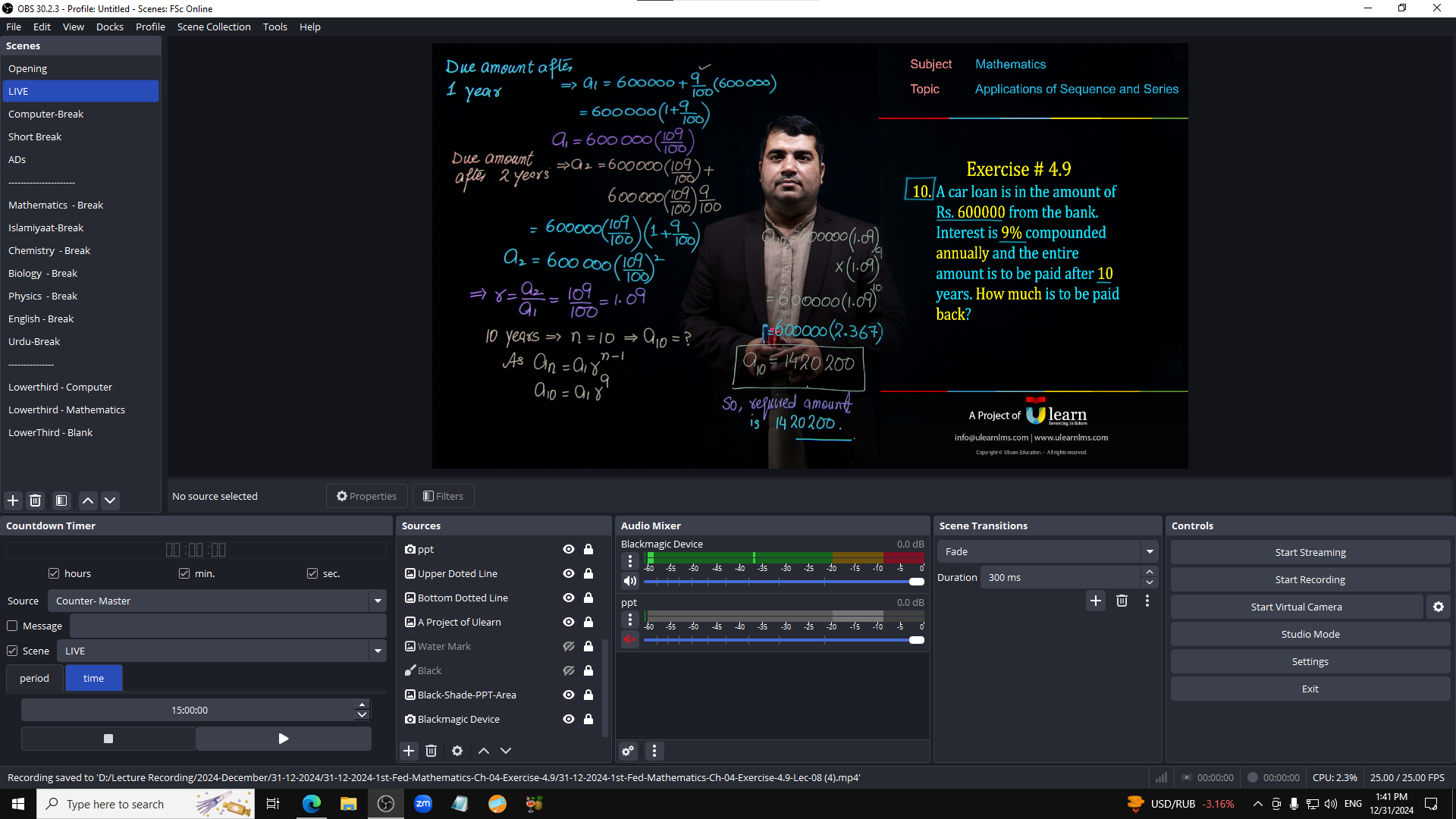The height and width of the screenshot is (819, 1456).
Task: Open Virtual Camera settings gear
Action: [1439, 607]
